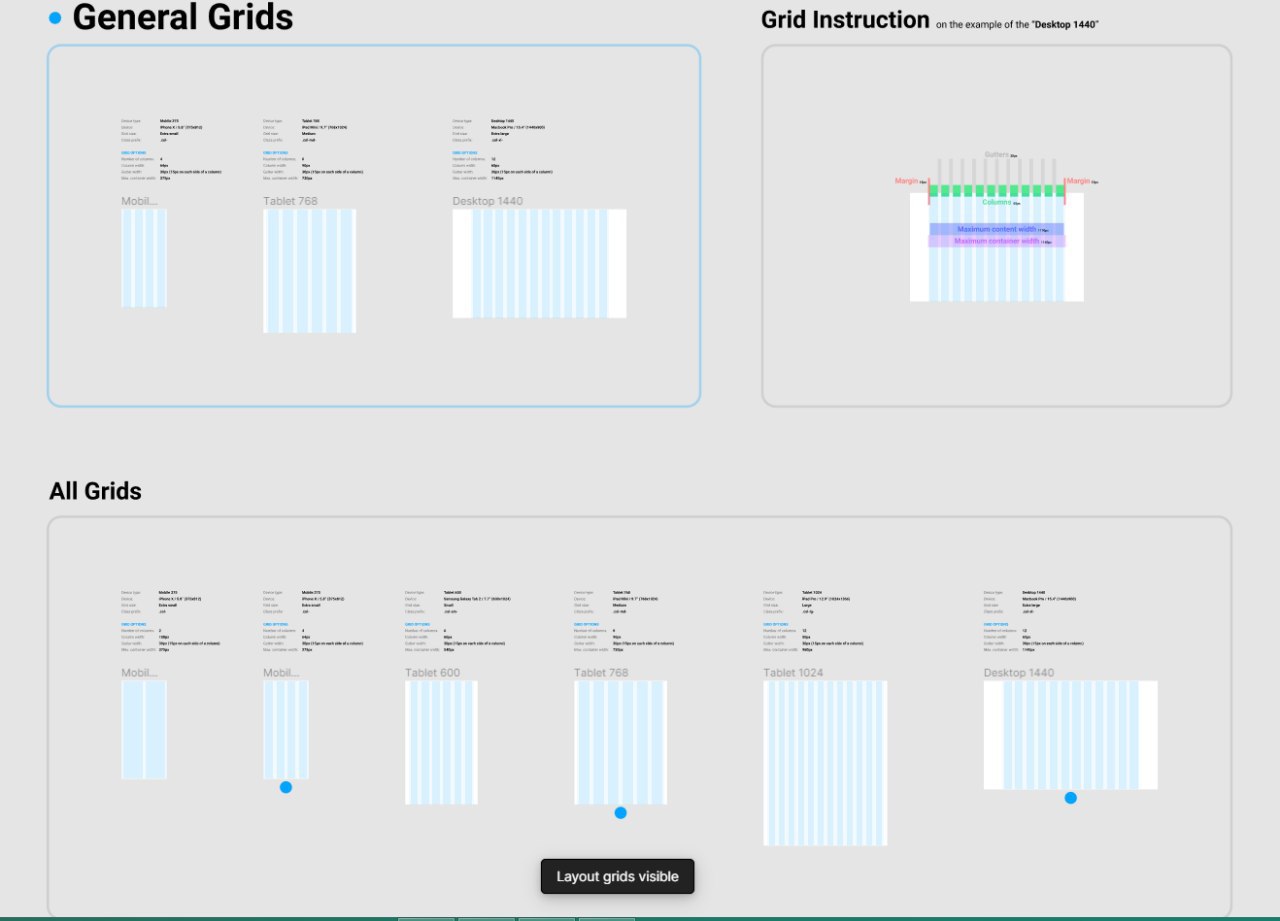The image size is (1280, 921).
Task: Click blue dot under Tablet 768 in All Grids
Action: point(620,813)
